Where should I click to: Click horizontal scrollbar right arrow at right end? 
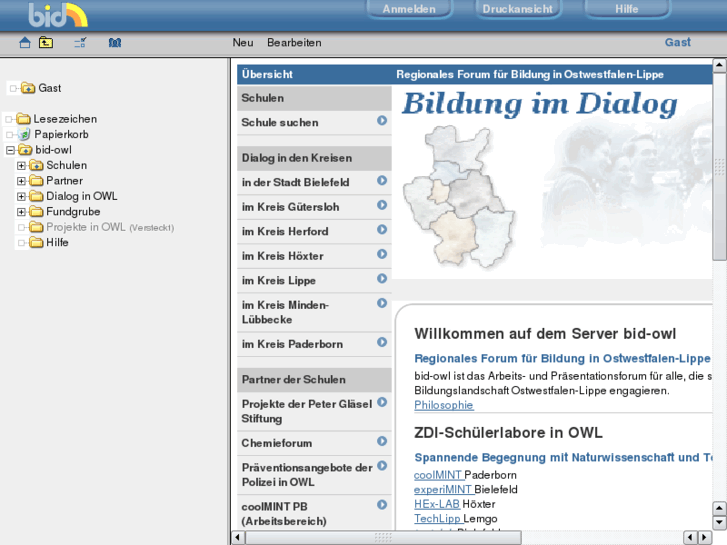click(x=705, y=537)
